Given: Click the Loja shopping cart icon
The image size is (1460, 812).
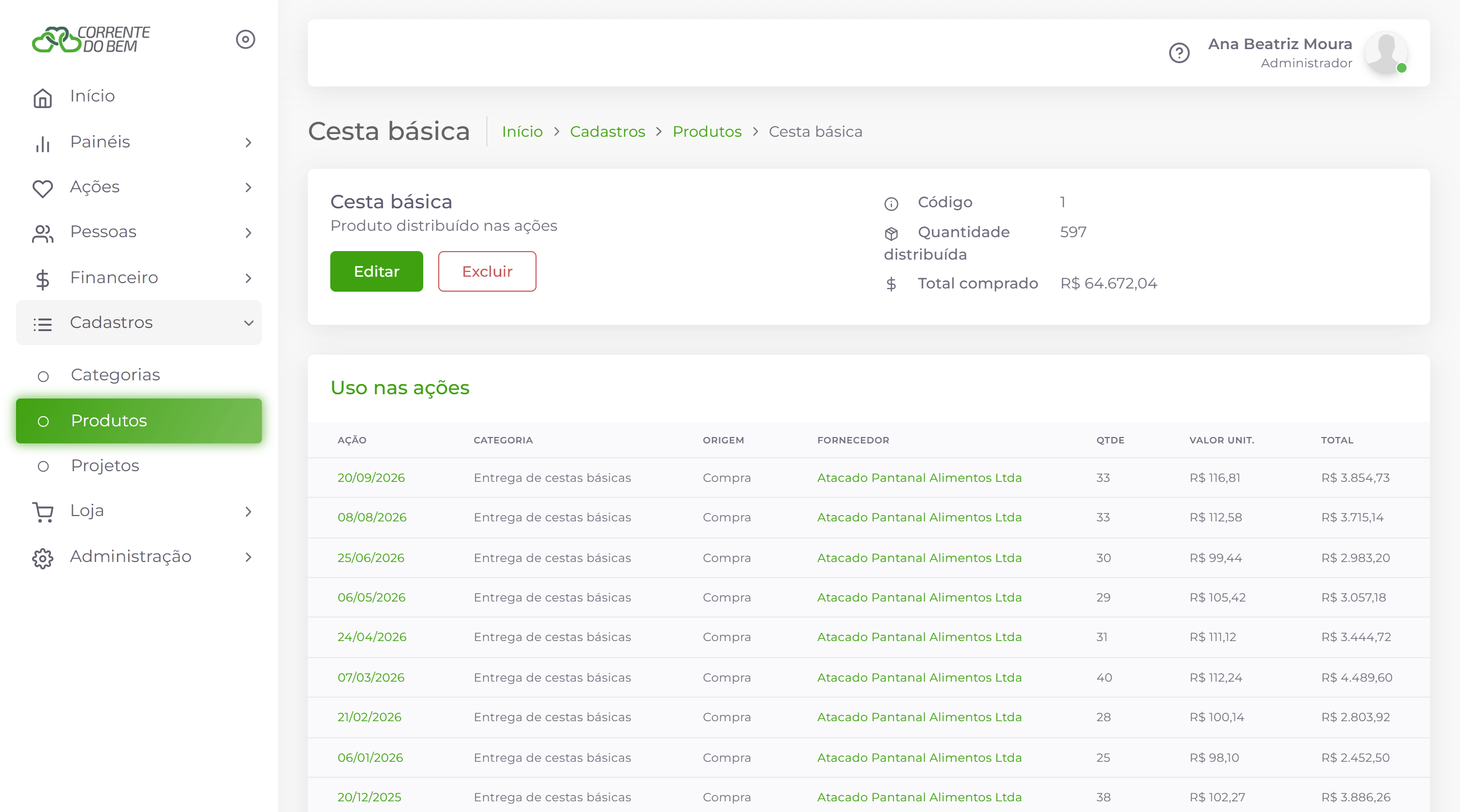Looking at the screenshot, I should pos(43,512).
